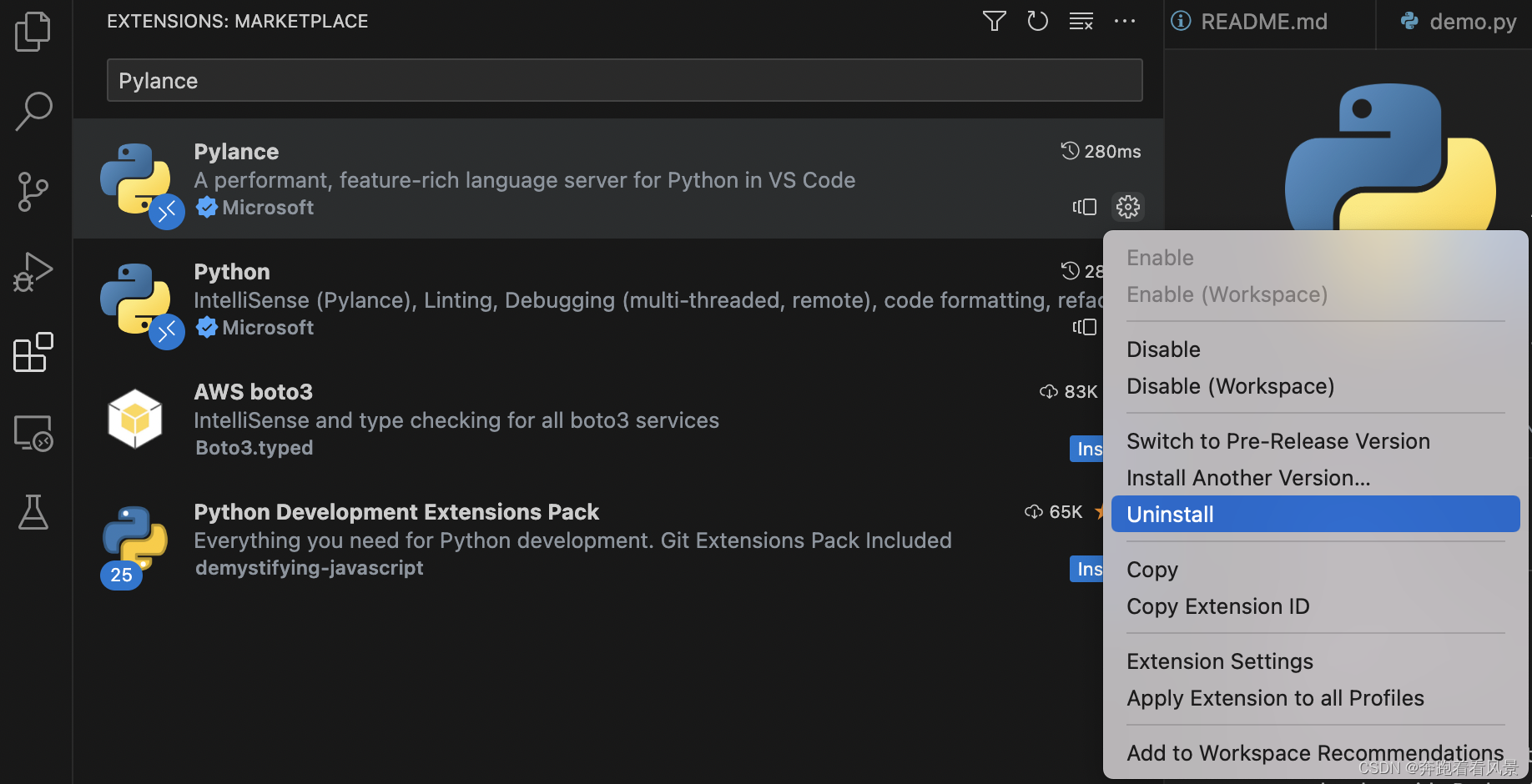Install the AWS boto3 extension
1532x784 pixels.
[x=1087, y=449]
